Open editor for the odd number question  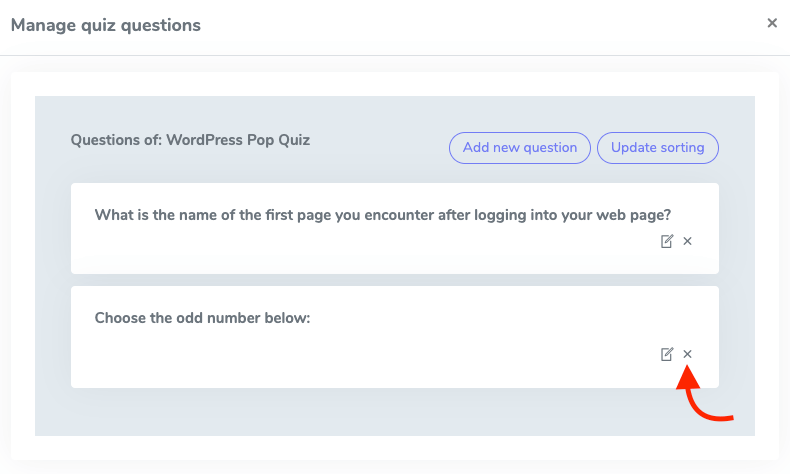click(x=667, y=354)
